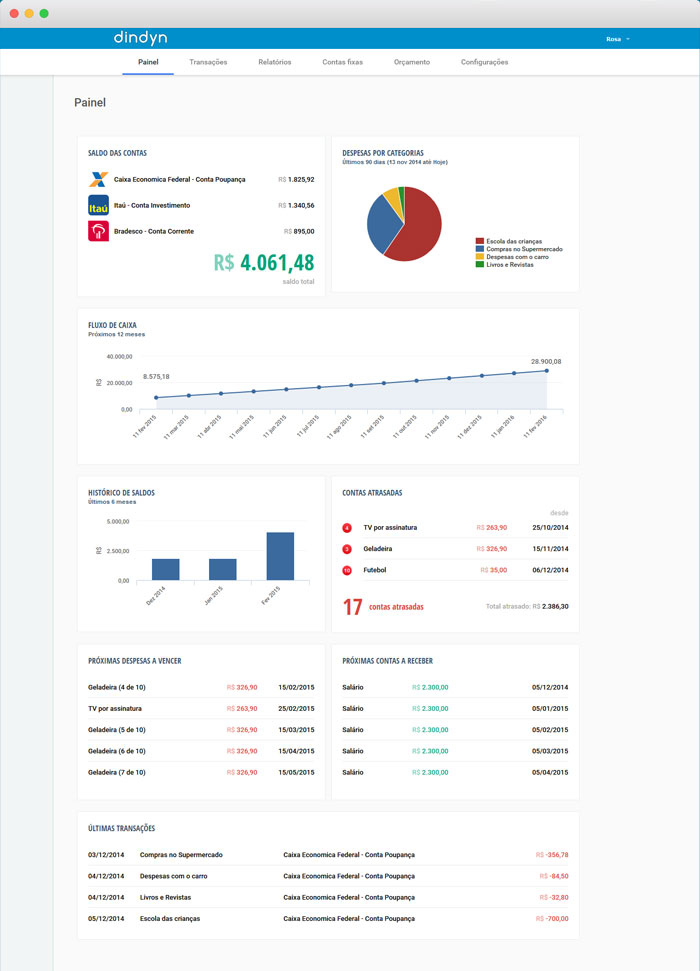The width and height of the screenshot is (700, 971).
Task: Click the Fev 2015 bar in balance history
Action: coord(280,556)
